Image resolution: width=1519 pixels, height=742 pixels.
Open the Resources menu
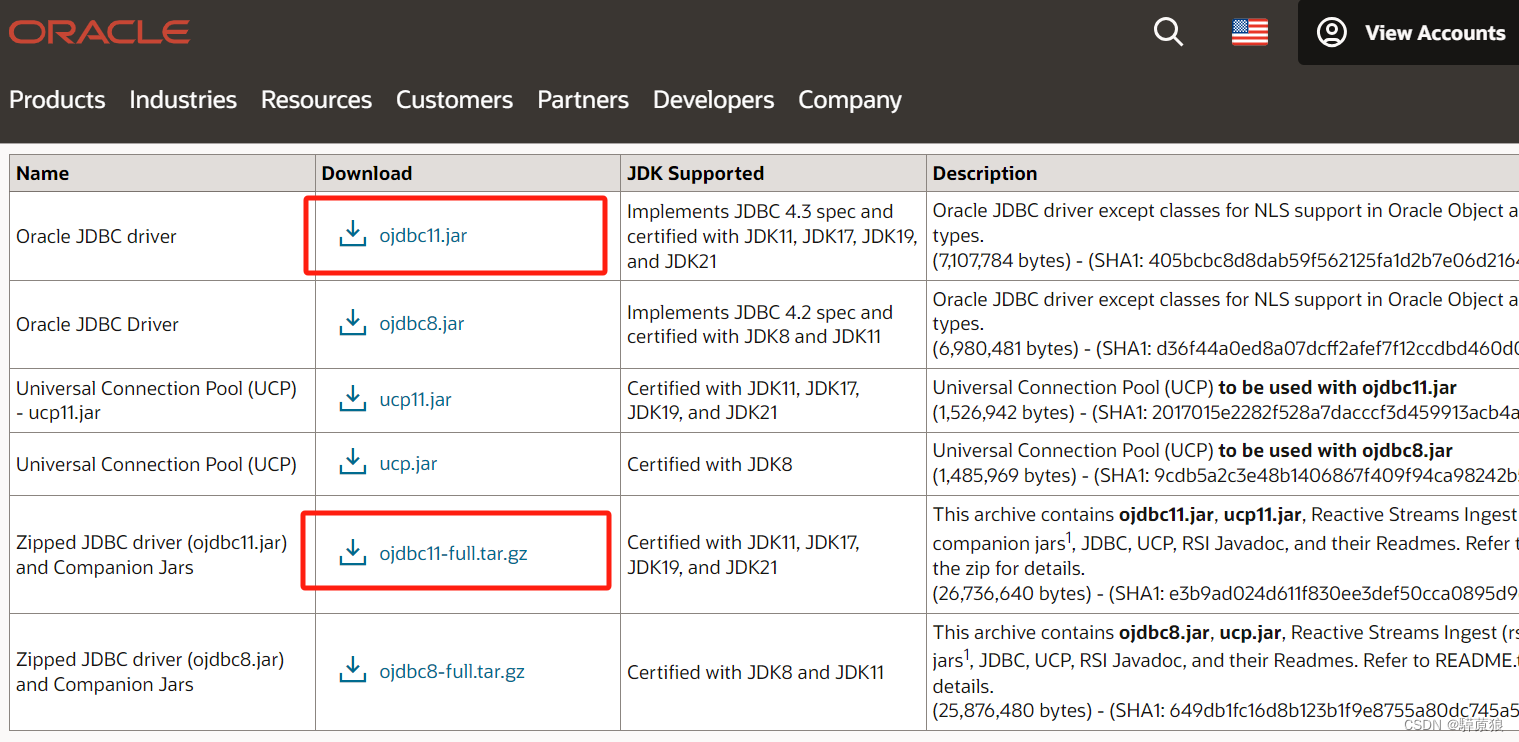[316, 100]
